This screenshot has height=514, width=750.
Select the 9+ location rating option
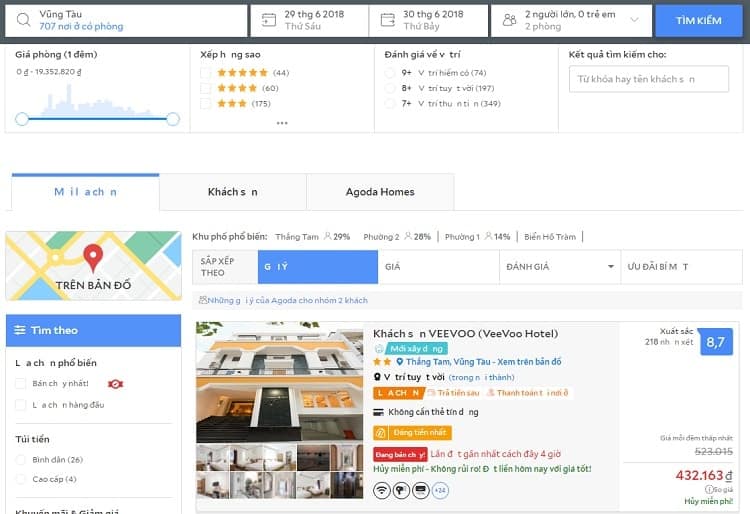(x=390, y=73)
